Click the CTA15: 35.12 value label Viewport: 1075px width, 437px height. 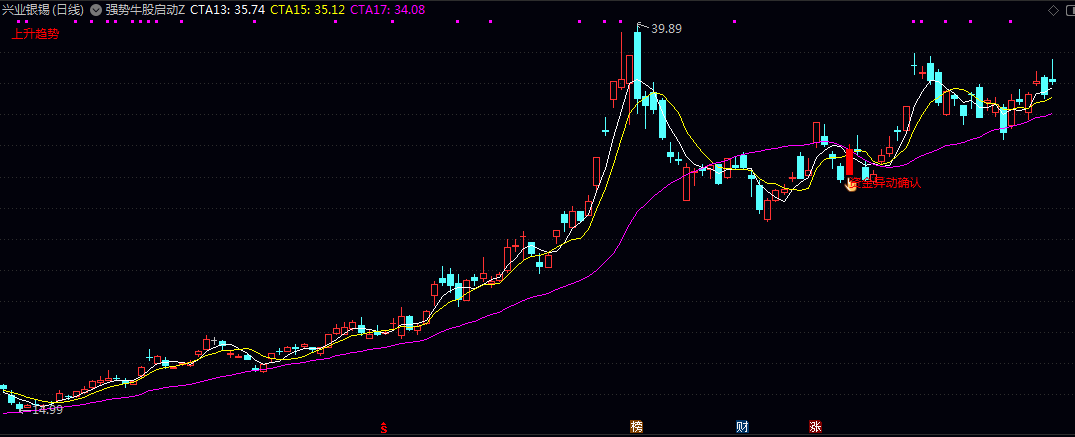click(x=308, y=10)
